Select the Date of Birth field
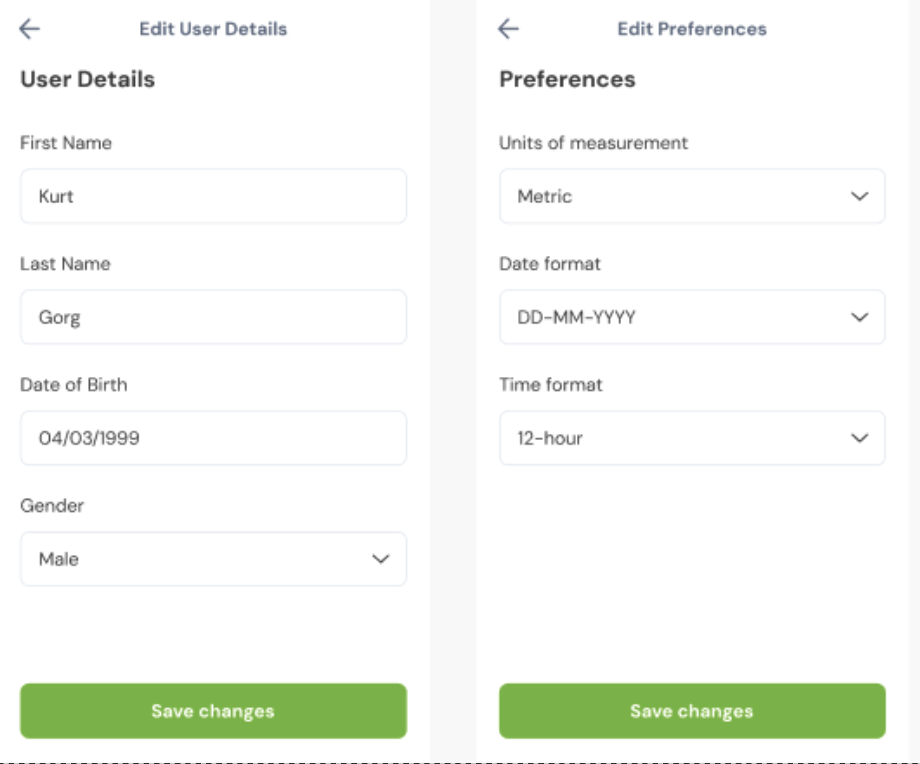This screenshot has height=764, width=920. [x=213, y=438]
